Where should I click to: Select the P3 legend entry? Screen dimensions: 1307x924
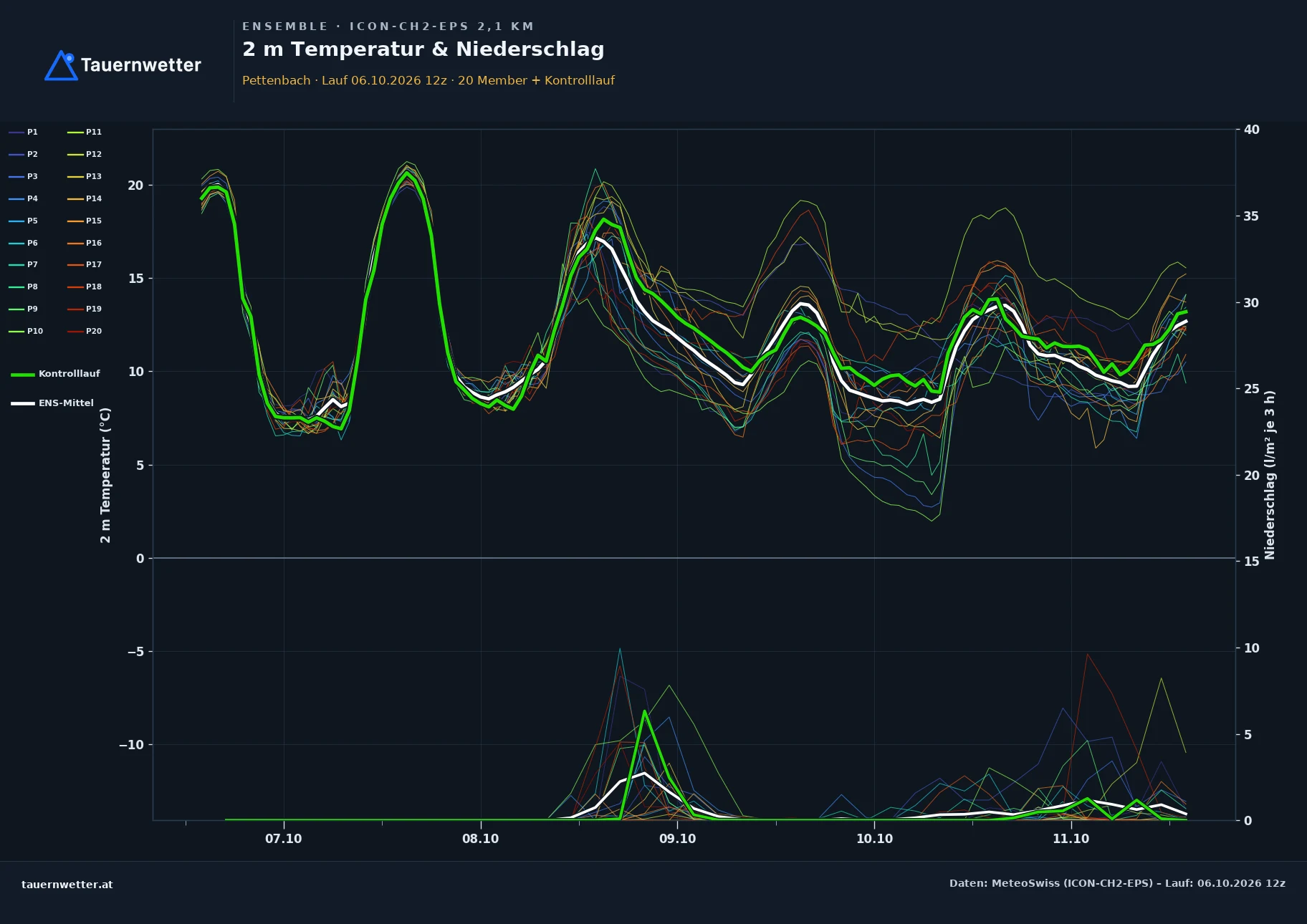(24, 176)
